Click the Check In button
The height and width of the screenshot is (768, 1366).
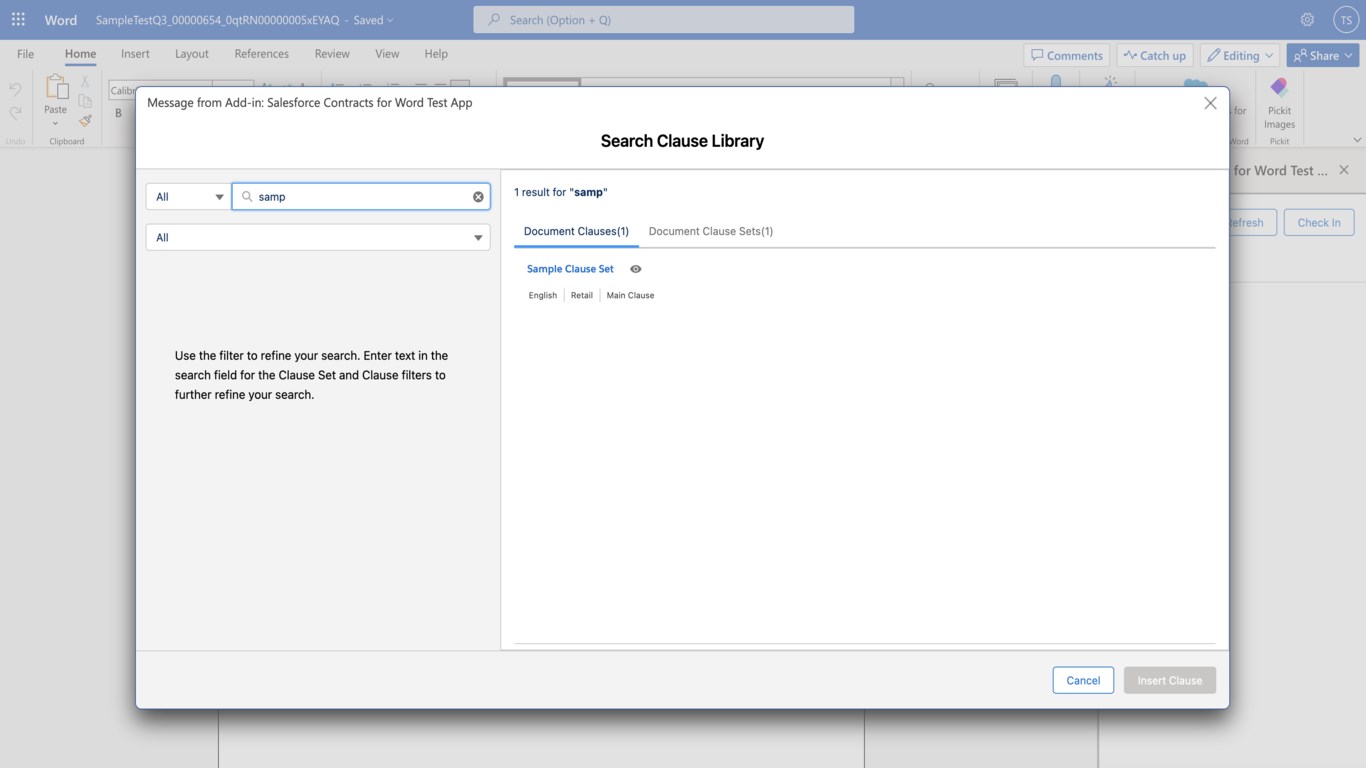[x=1319, y=222]
